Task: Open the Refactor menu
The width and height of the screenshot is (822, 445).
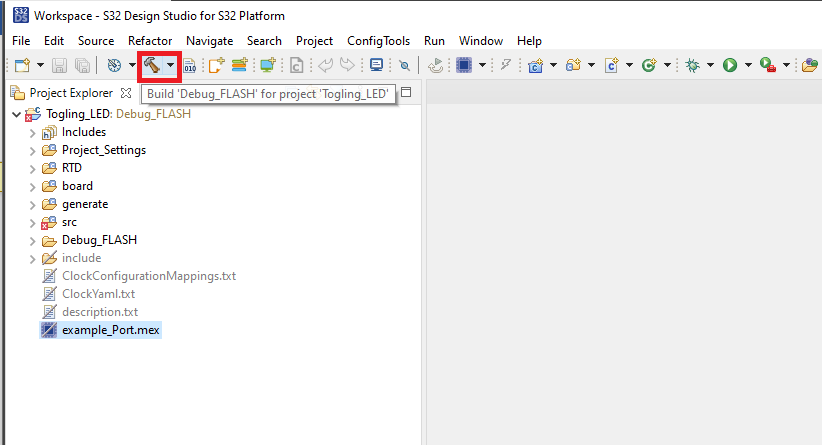Action: (x=150, y=41)
